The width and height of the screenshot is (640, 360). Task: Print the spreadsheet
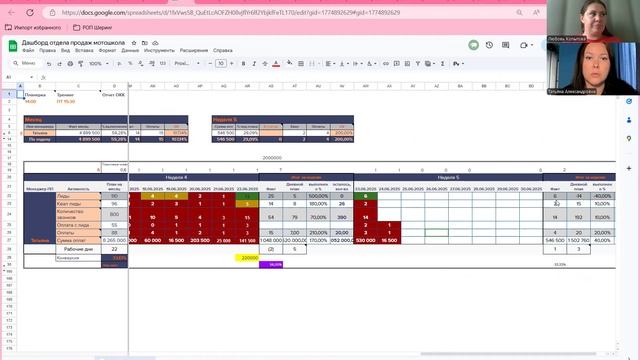[70, 64]
